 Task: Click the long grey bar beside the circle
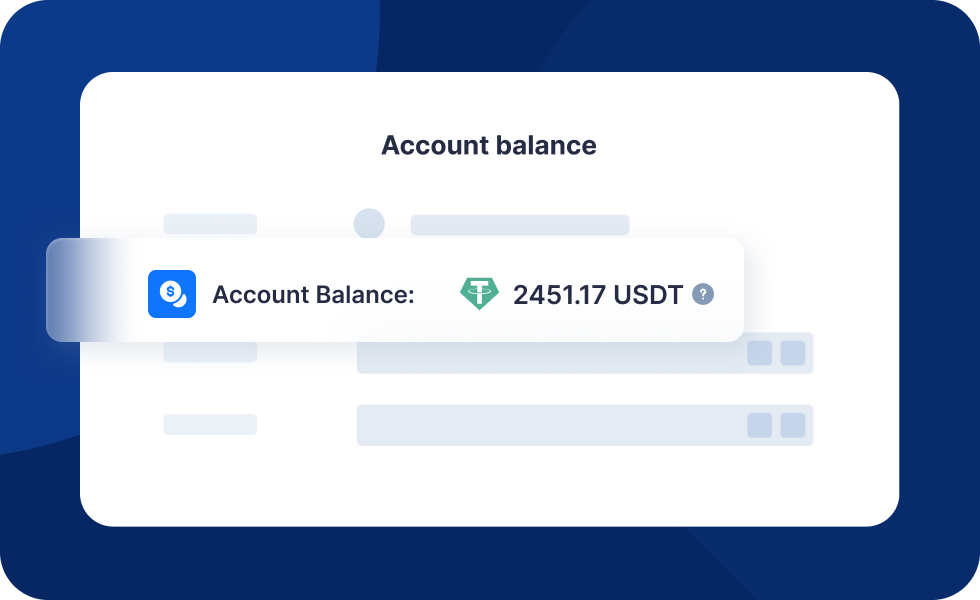point(520,224)
